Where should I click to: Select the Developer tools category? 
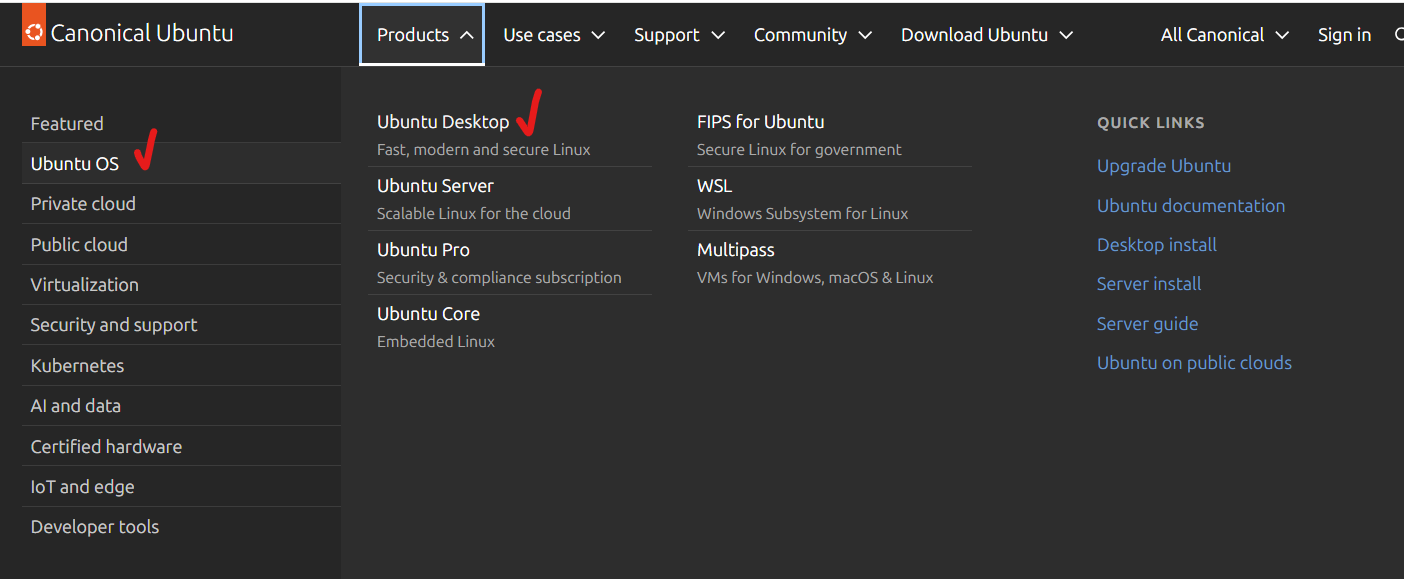(181, 527)
